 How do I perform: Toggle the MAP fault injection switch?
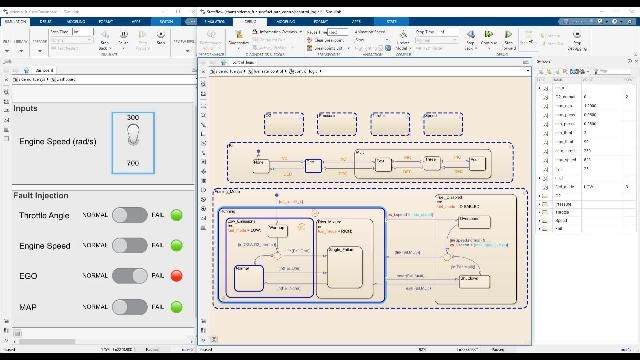tap(130, 307)
